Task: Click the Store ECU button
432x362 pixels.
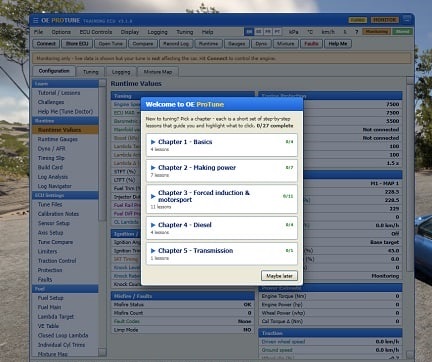Action: click(77, 44)
